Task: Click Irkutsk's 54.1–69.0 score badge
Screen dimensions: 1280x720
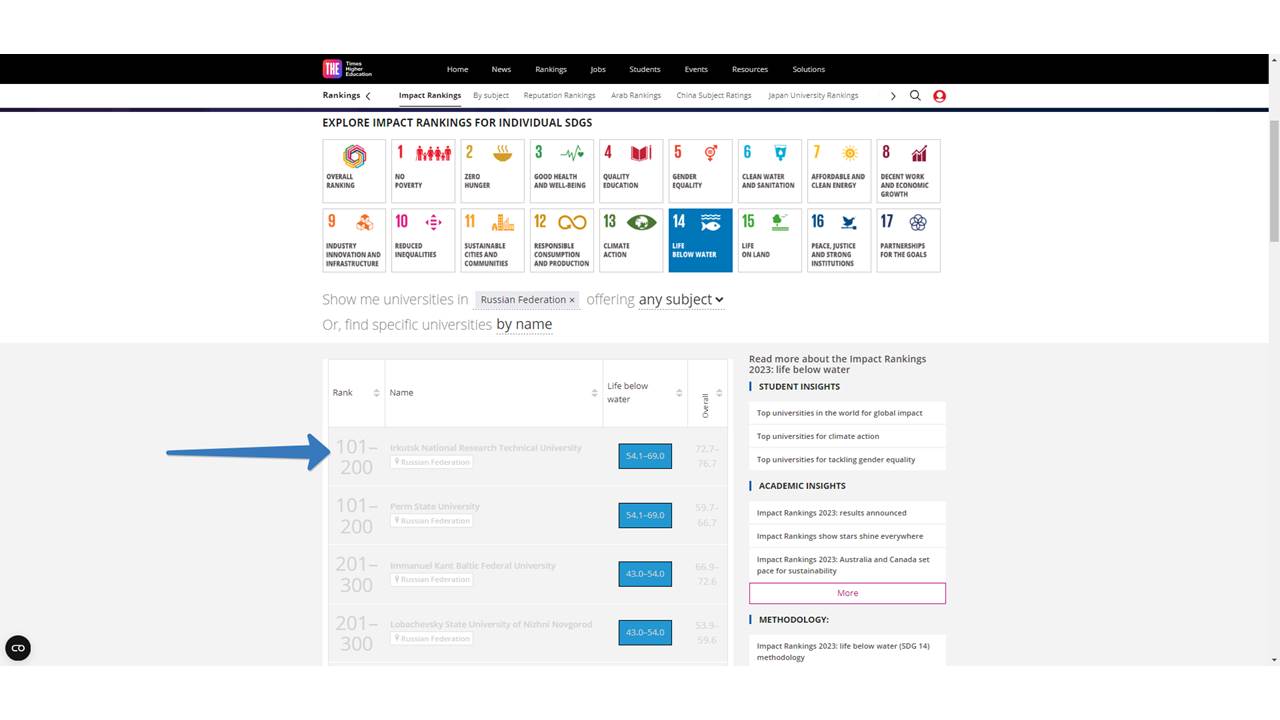Action: point(645,457)
